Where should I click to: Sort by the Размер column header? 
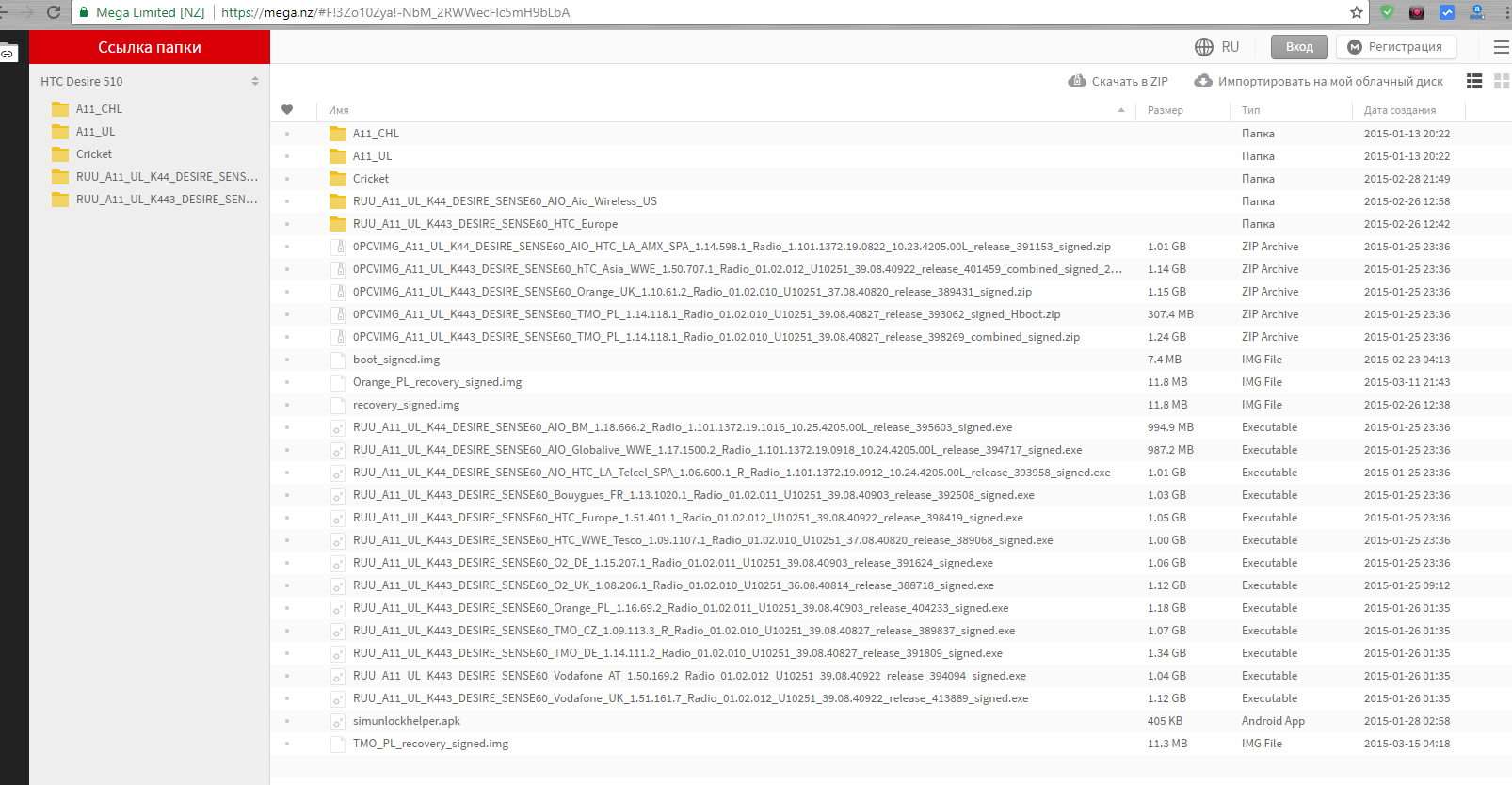(x=1166, y=110)
